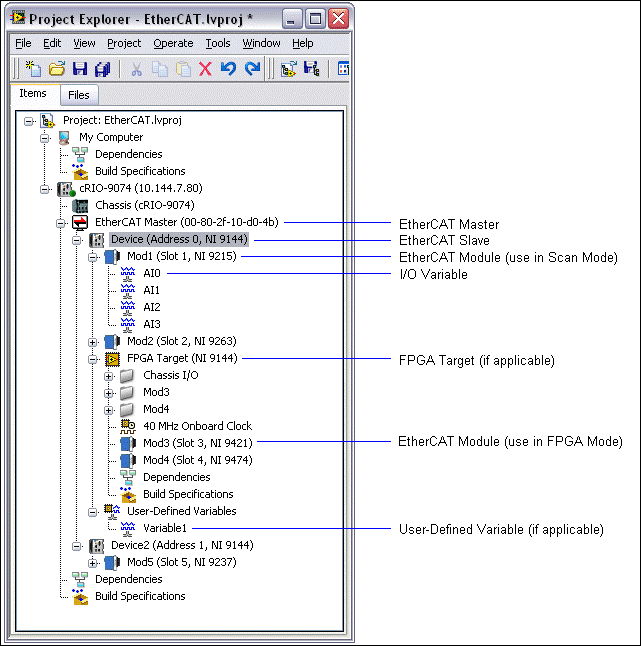This screenshot has width=641, height=646.
Task: Open the File menu
Action: (23, 43)
